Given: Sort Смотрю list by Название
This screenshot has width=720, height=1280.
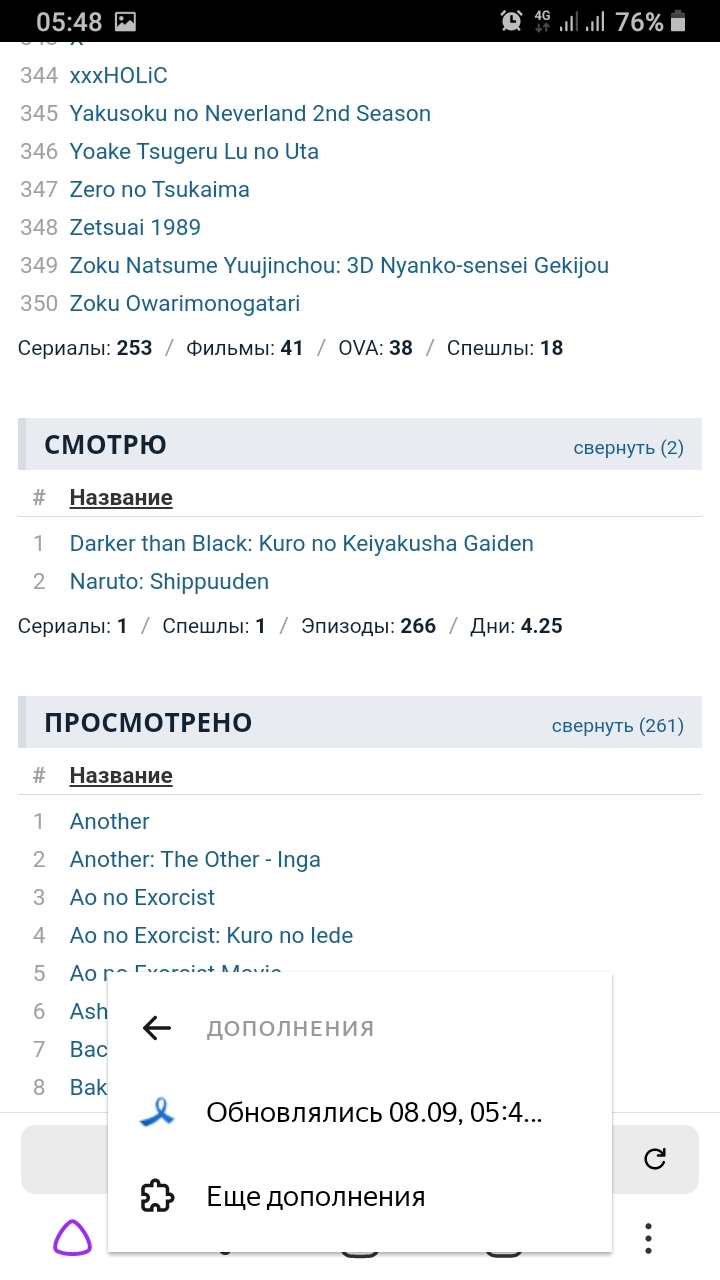Looking at the screenshot, I should [121, 498].
